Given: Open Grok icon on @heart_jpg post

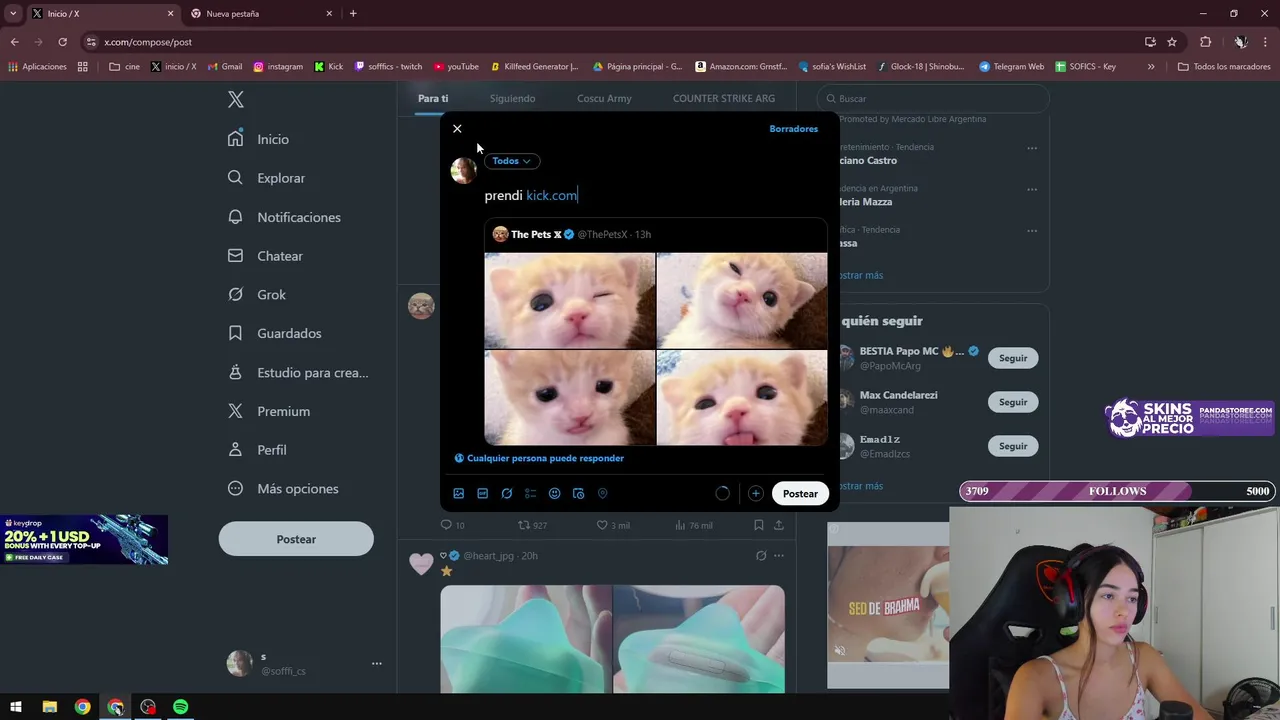Looking at the screenshot, I should [761, 556].
